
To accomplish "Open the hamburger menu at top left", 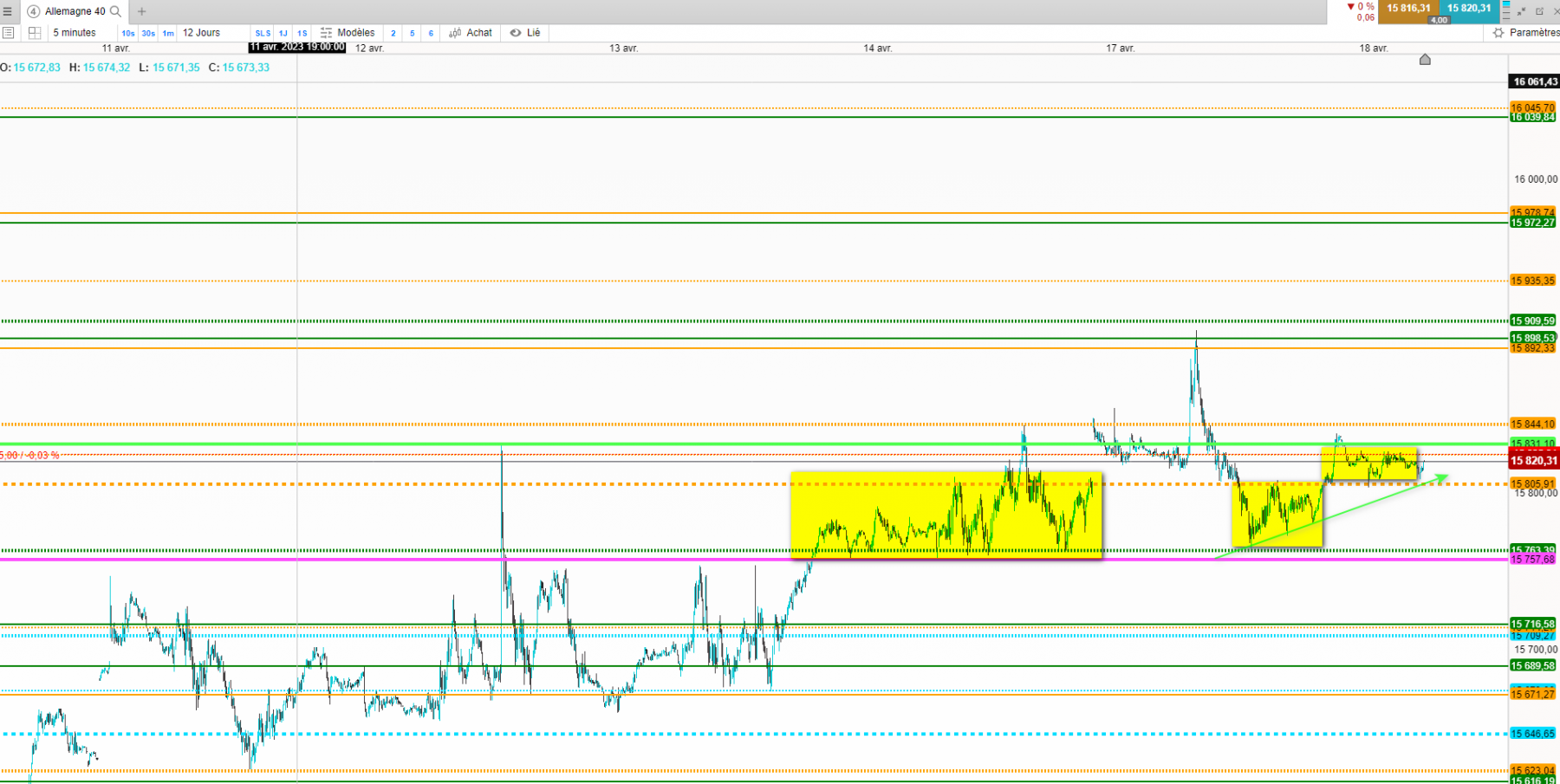I will tap(8, 11).
